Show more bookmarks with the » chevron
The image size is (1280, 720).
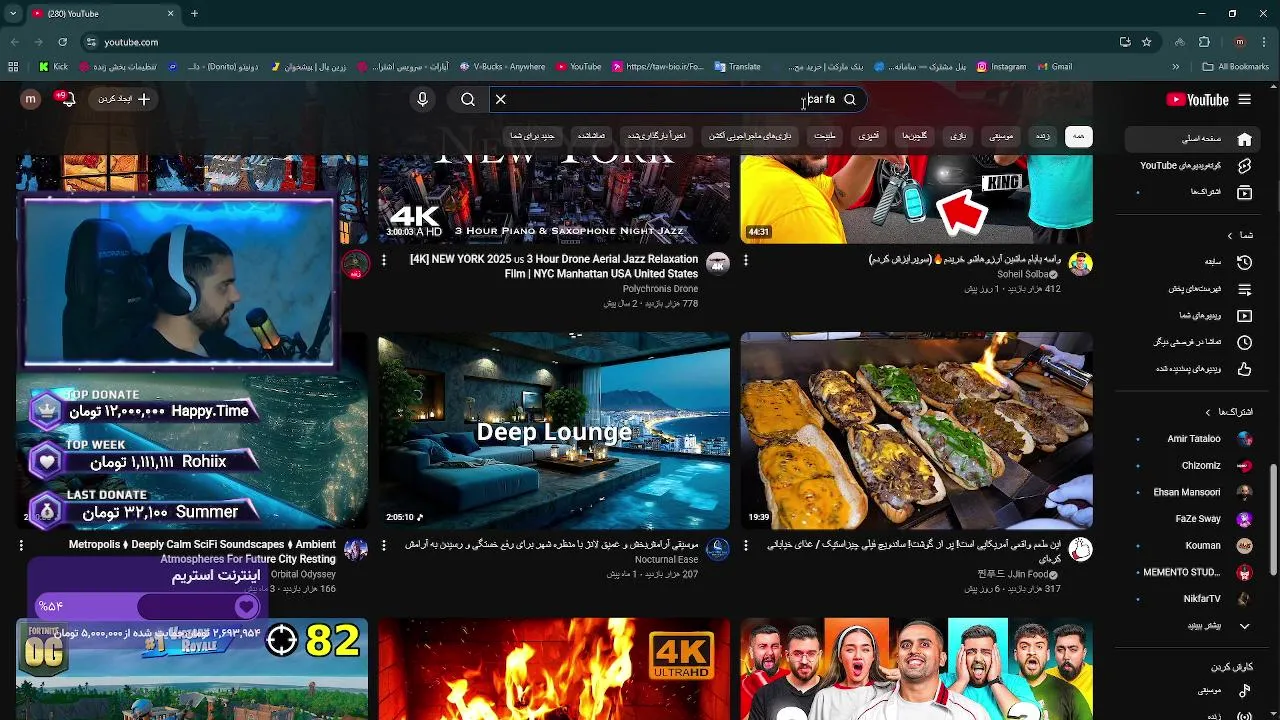(x=1176, y=67)
